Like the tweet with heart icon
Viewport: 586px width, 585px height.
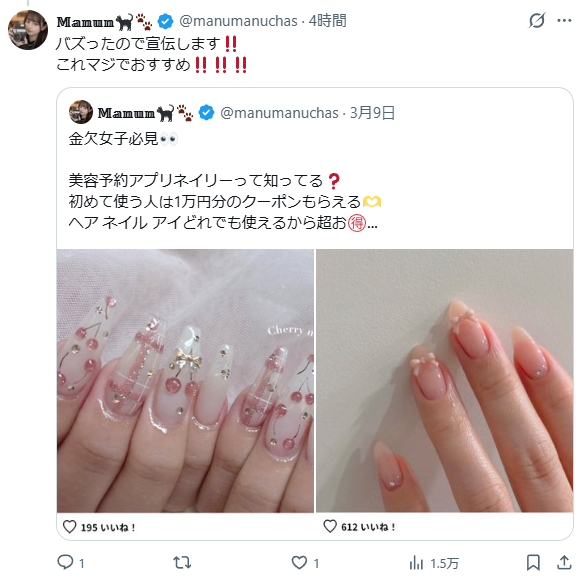[299, 562]
